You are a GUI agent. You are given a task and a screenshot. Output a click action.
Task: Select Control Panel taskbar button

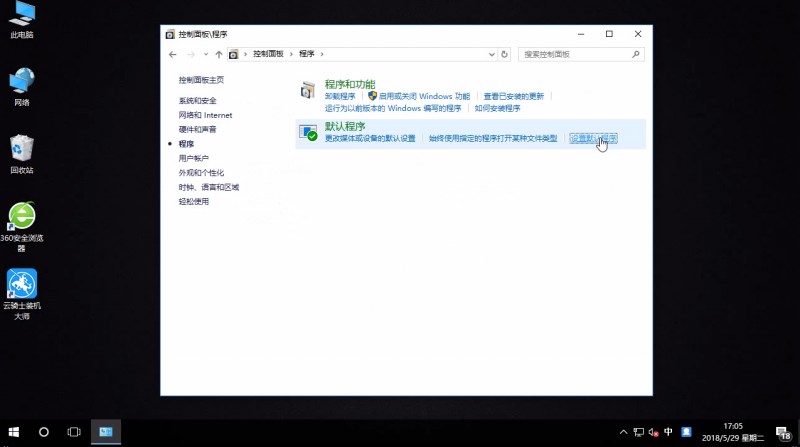point(106,432)
